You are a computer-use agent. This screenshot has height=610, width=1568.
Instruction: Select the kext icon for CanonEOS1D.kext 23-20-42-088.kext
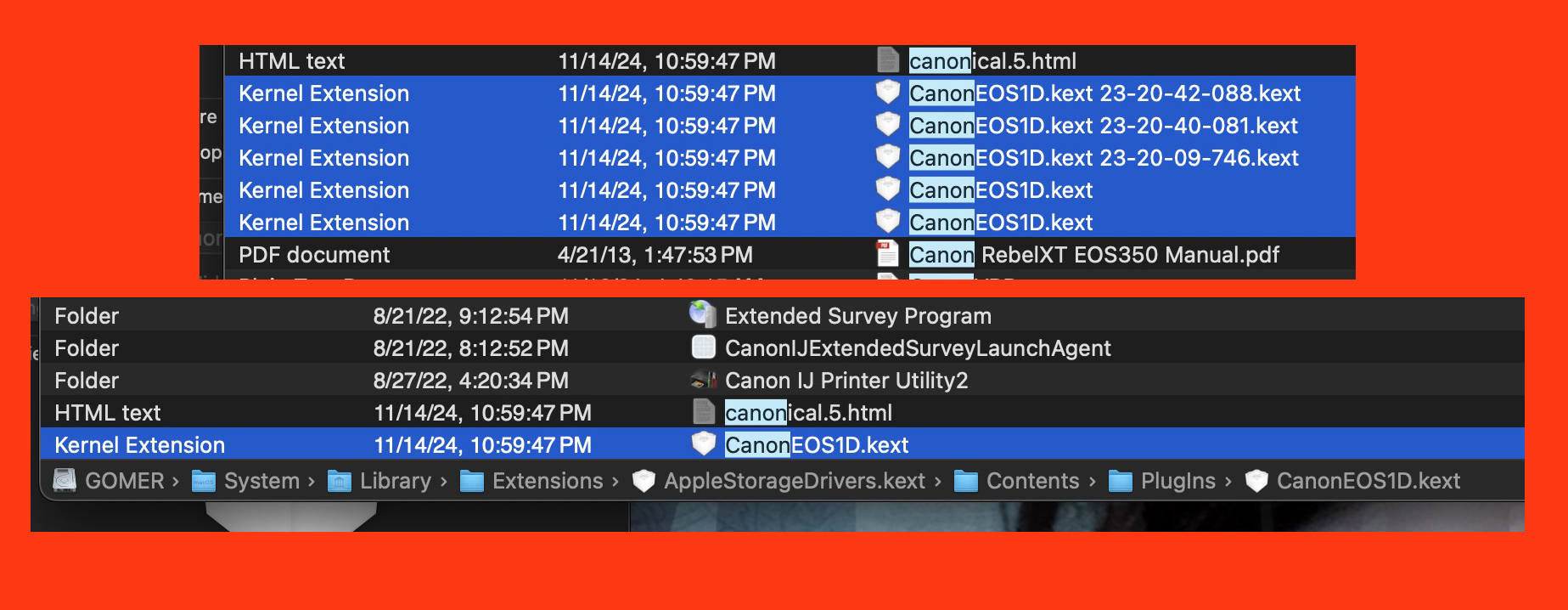(x=887, y=93)
